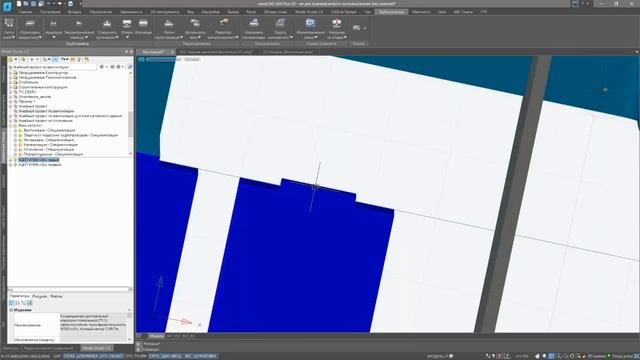Click first icon in Model Studio panel toolbar

coord(11,60)
